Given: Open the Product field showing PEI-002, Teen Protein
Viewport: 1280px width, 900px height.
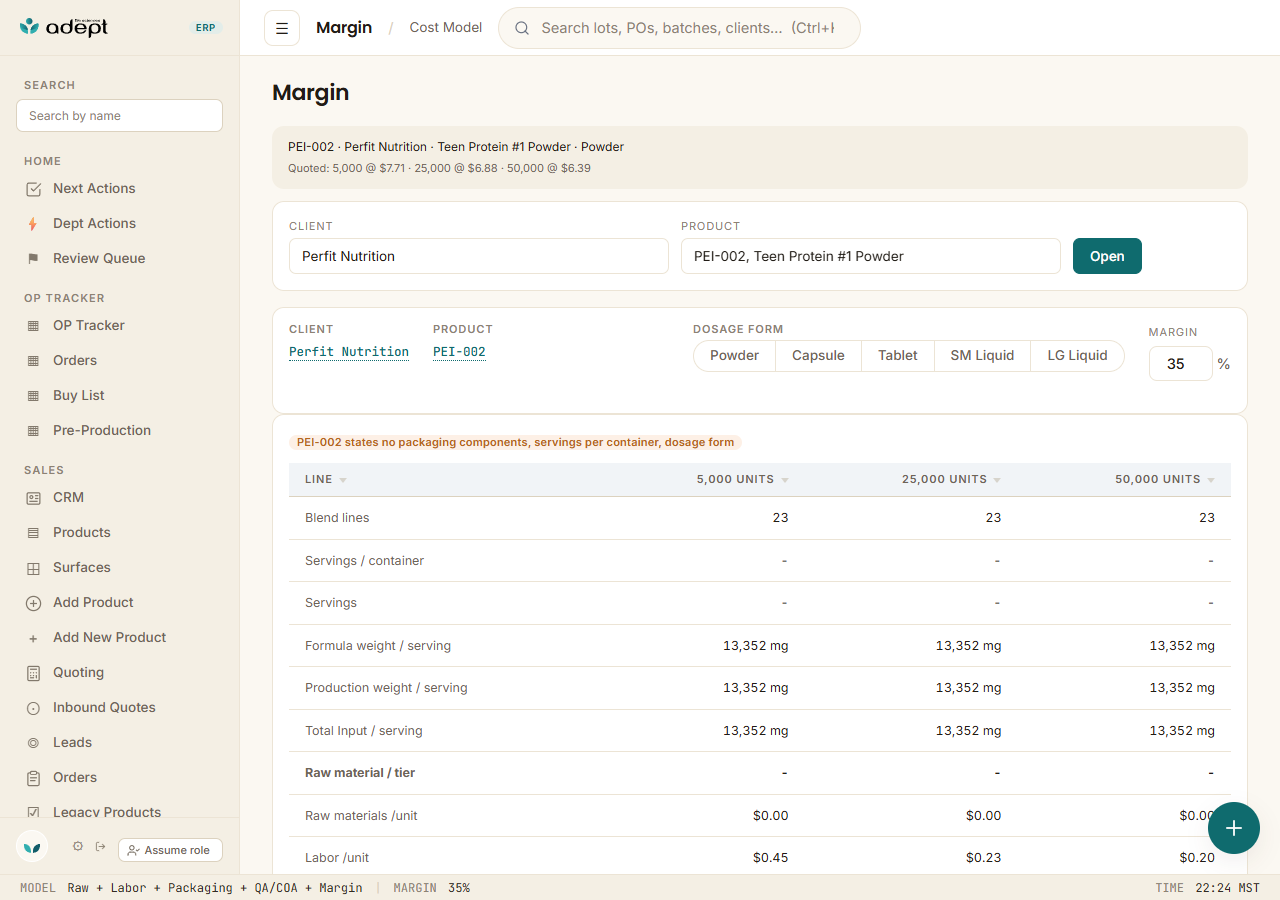Looking at the screenshot, I should pyautogui.click(x=871, y=256).
